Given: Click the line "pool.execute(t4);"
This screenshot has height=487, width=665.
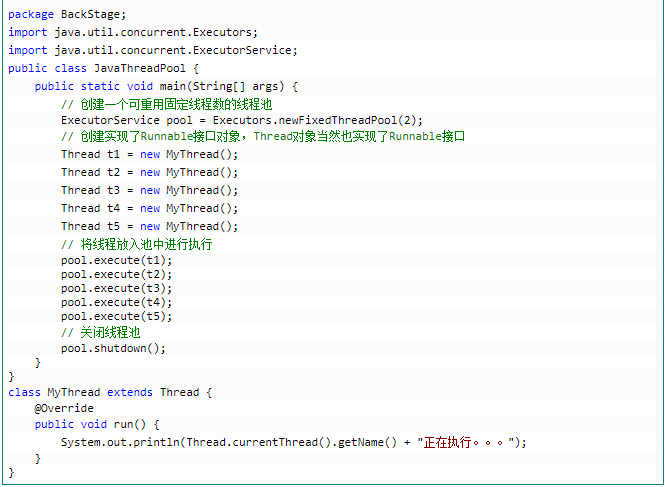Looking at the screenshot, I should tap(117, 302).
